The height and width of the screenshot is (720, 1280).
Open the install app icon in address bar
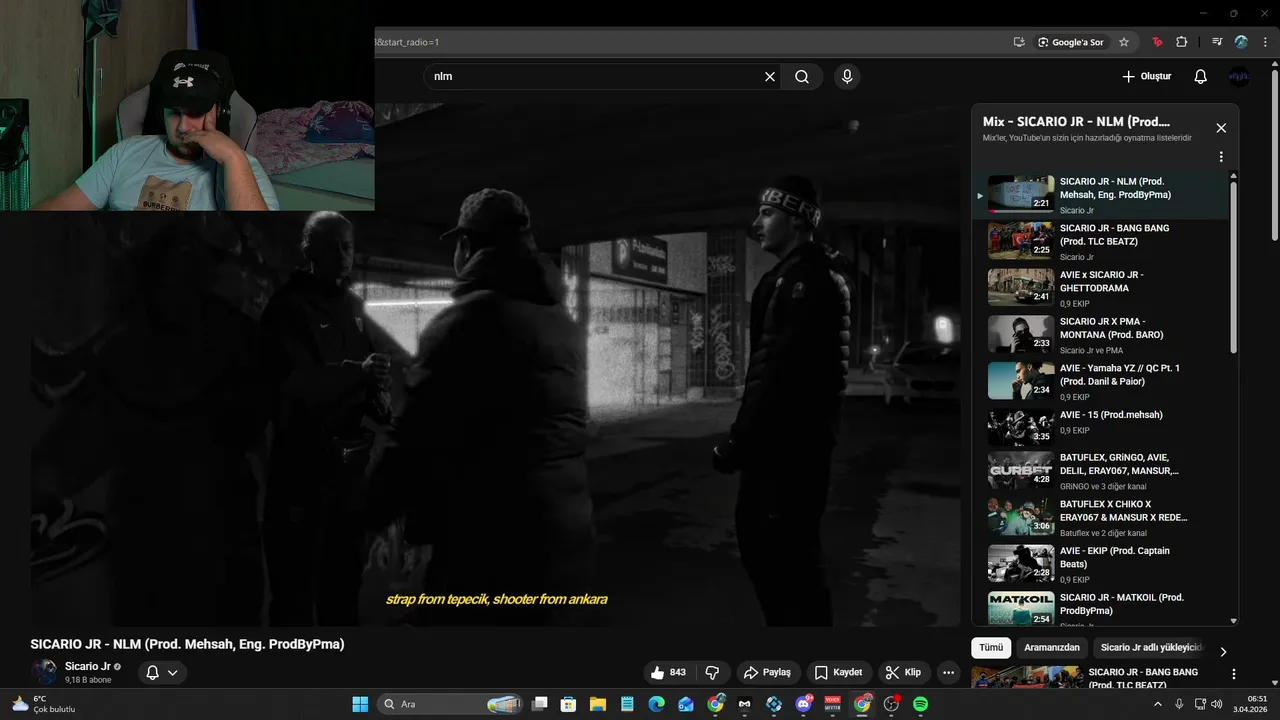tap(1019, 42)
